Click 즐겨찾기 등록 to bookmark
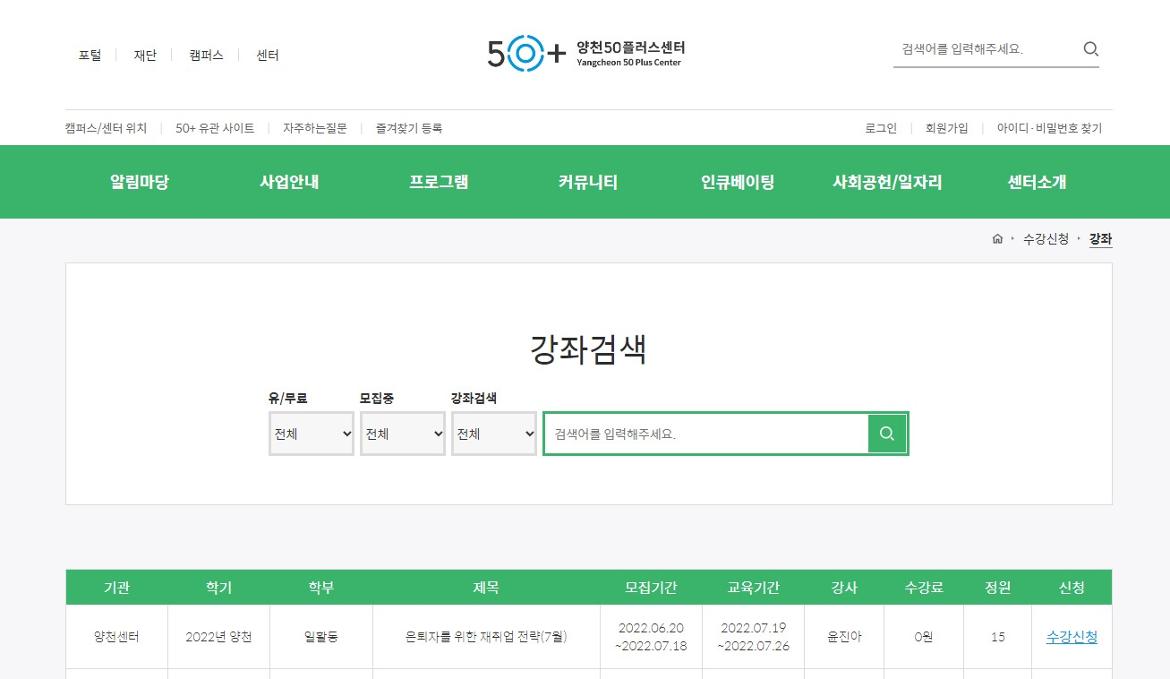Image resolution: width=1170 pixels, height=679 pixels. [x=406, y=128]
